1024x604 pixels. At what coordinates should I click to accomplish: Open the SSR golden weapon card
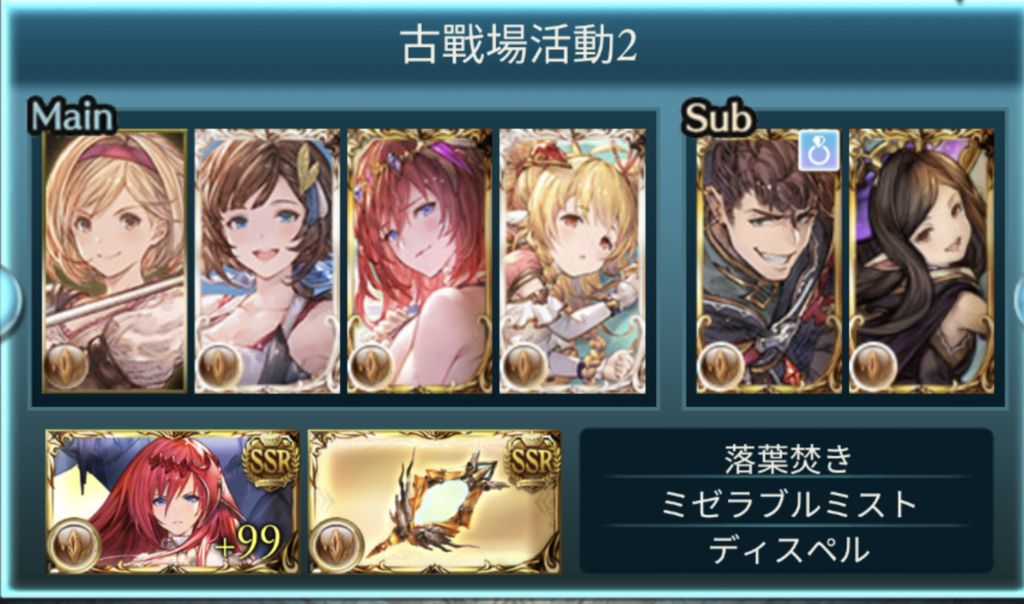434,501
